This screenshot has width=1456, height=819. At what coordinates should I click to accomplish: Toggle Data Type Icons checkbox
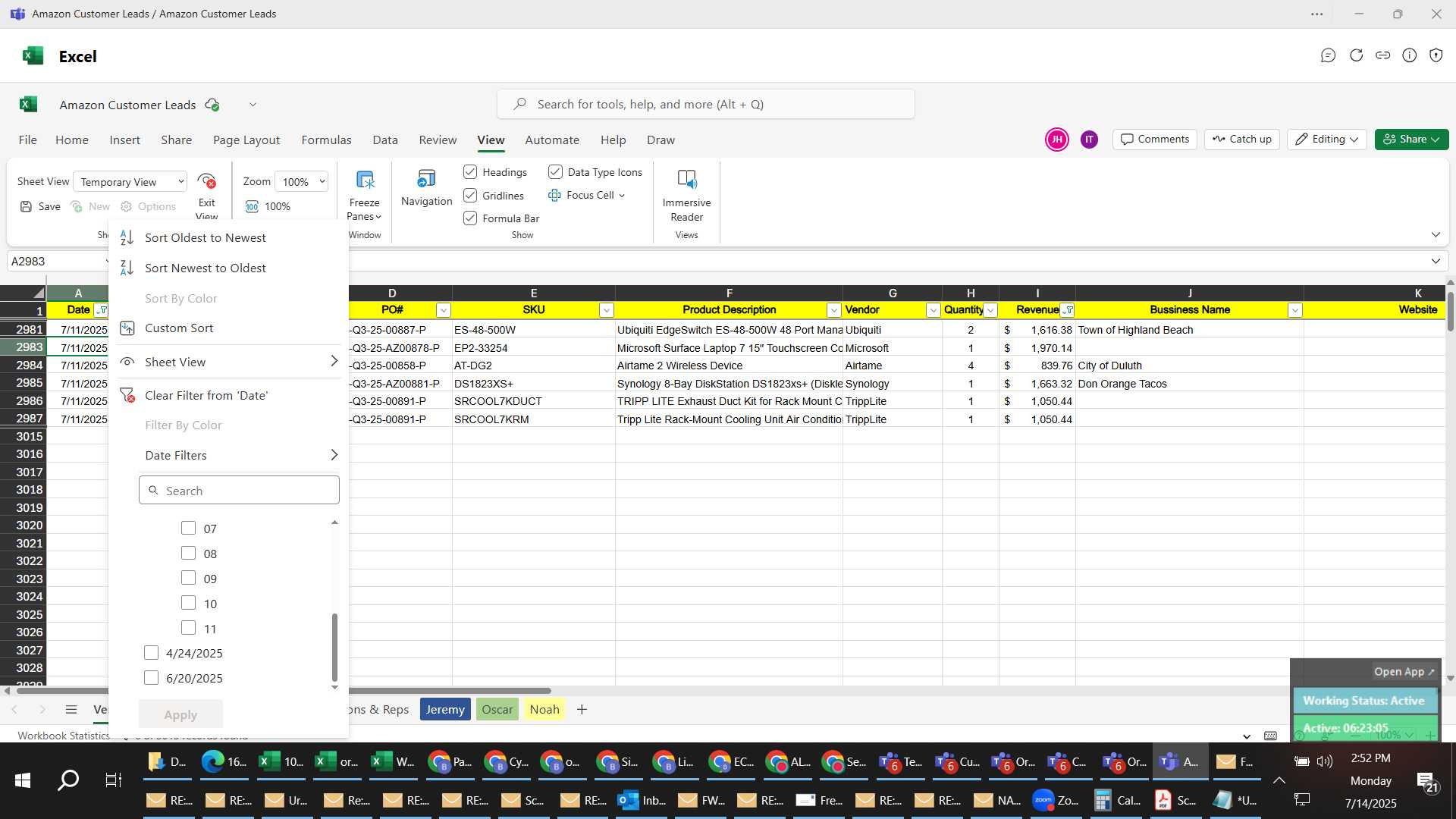click(x=555, y=172)
